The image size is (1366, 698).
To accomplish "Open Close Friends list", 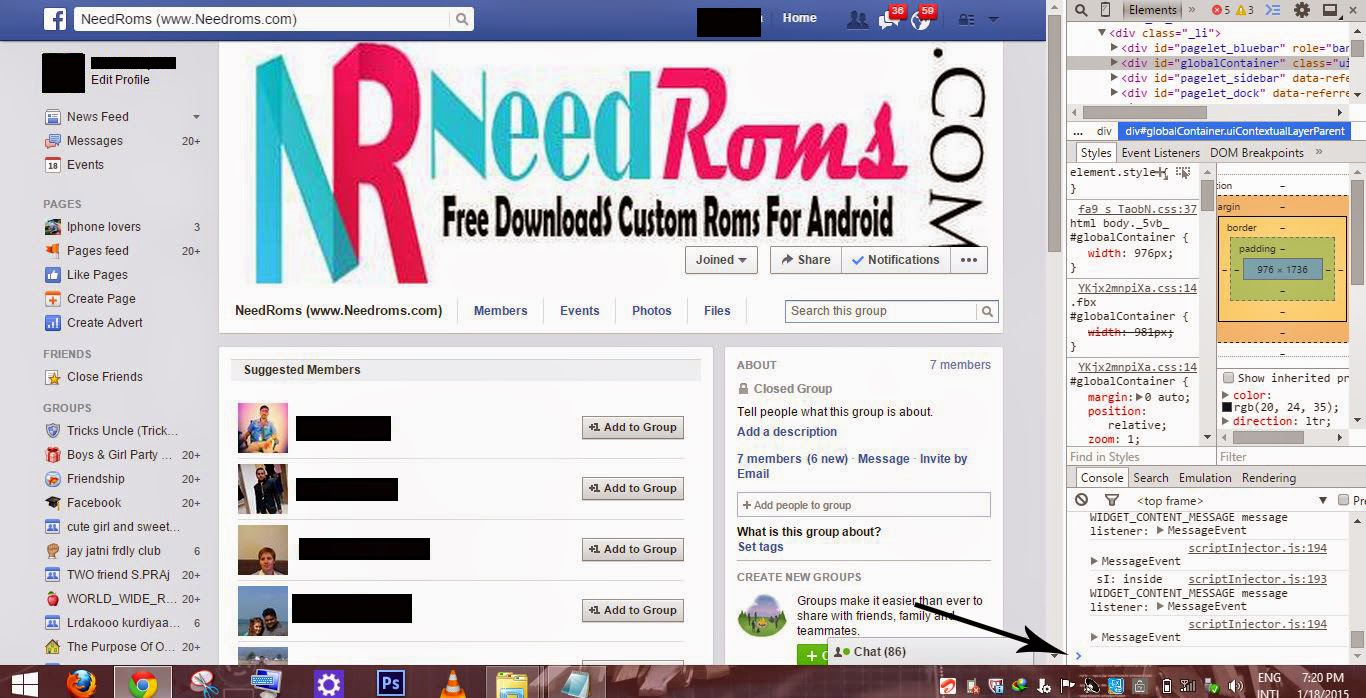I will [105, 377].
